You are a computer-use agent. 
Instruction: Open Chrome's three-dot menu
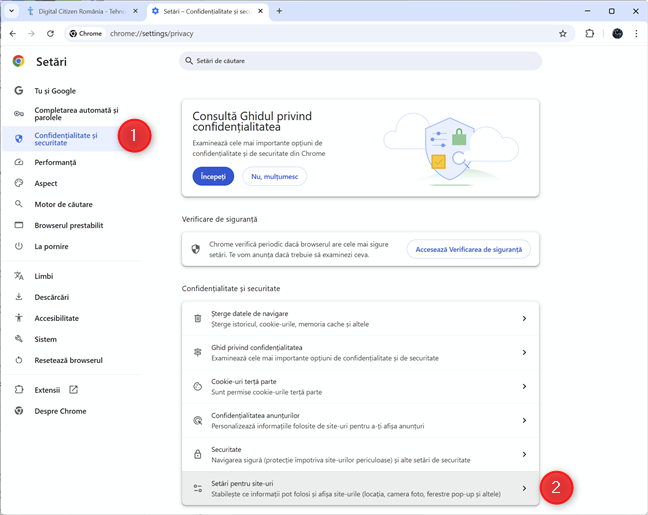coord(636,33)
